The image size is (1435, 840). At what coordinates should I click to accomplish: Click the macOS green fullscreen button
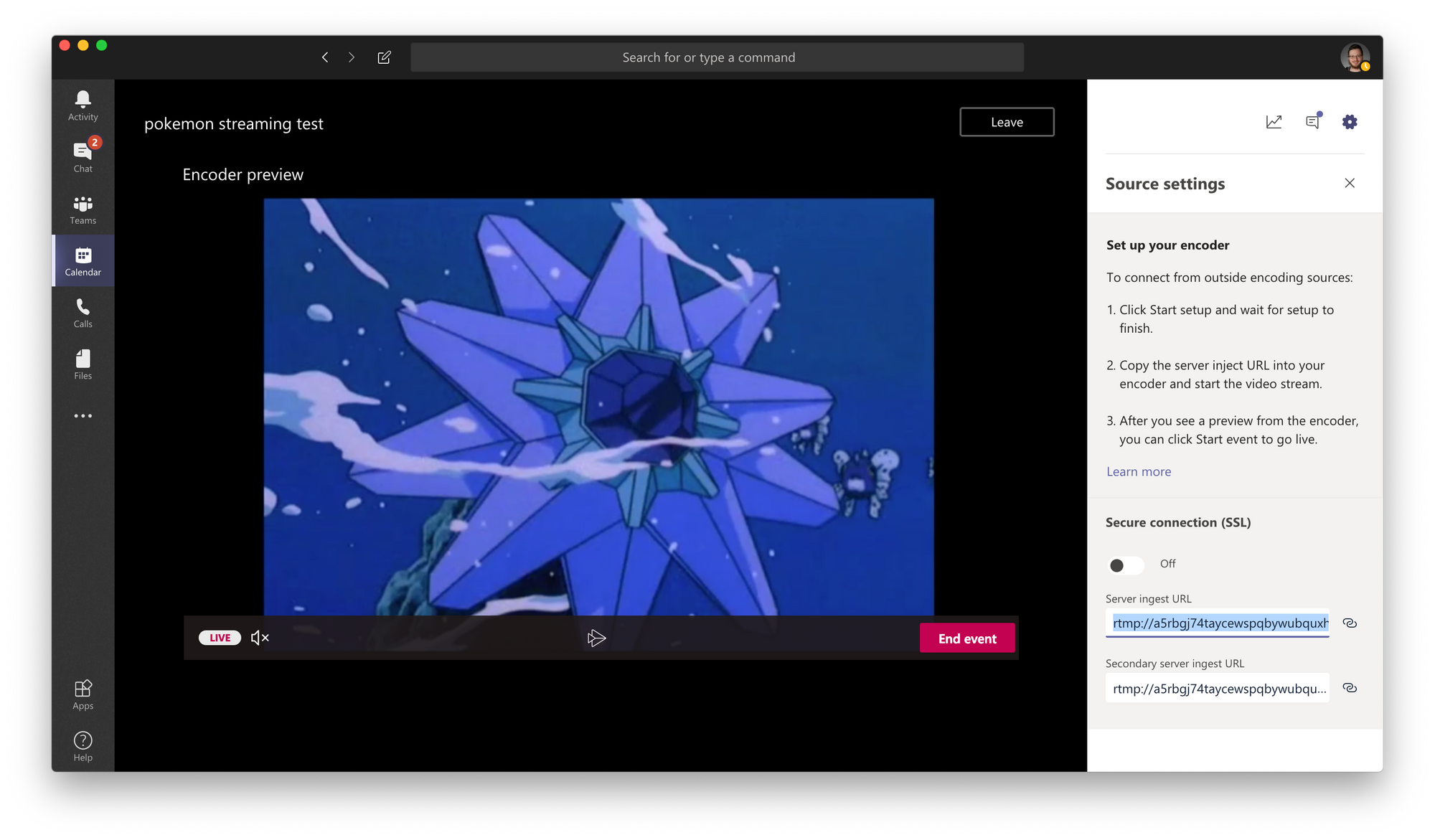click(x=102, y=45)
